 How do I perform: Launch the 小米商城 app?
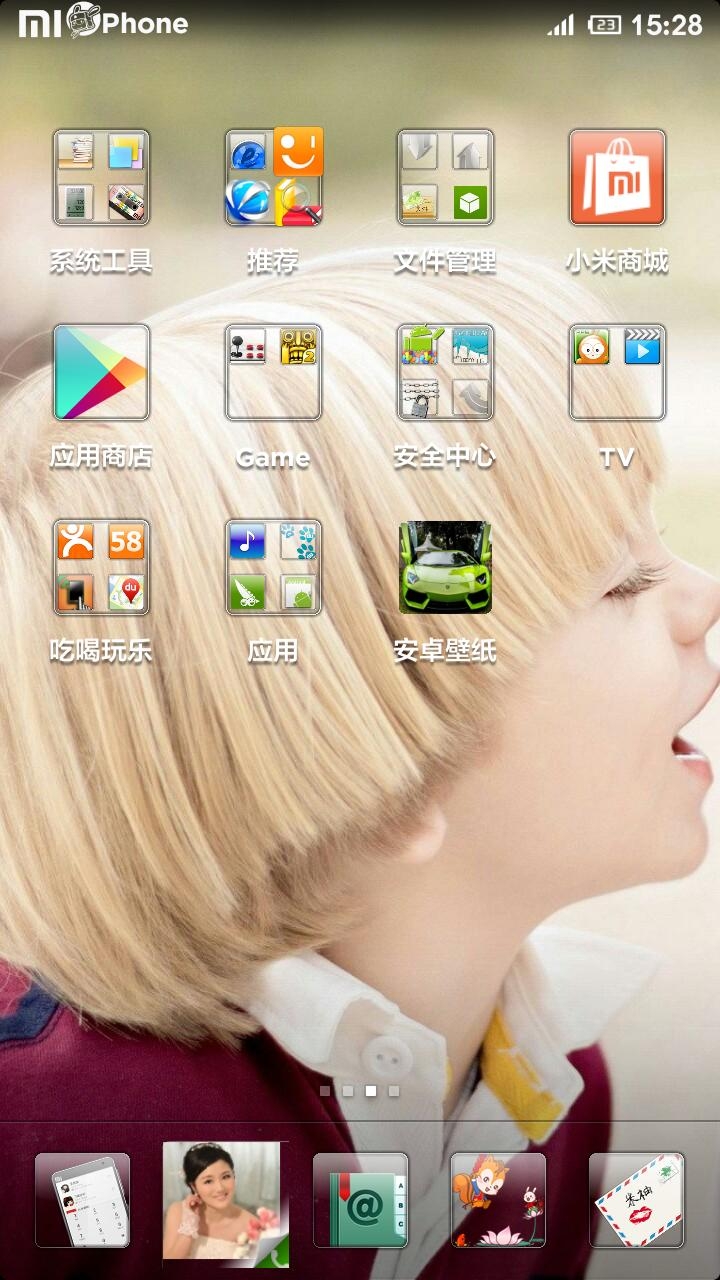click(x=617, y=177)
